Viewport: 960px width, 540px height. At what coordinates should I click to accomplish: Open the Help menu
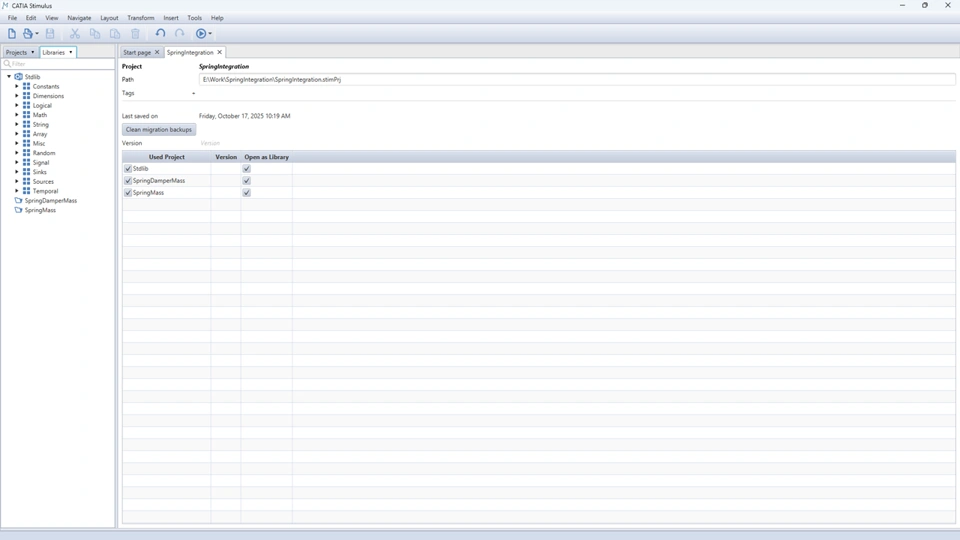[217, 18]
